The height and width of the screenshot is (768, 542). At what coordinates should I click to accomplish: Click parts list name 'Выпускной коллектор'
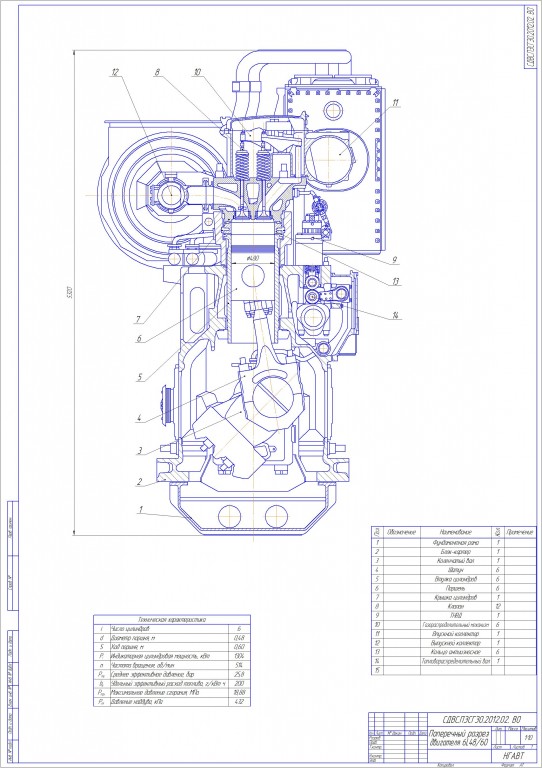456,643
